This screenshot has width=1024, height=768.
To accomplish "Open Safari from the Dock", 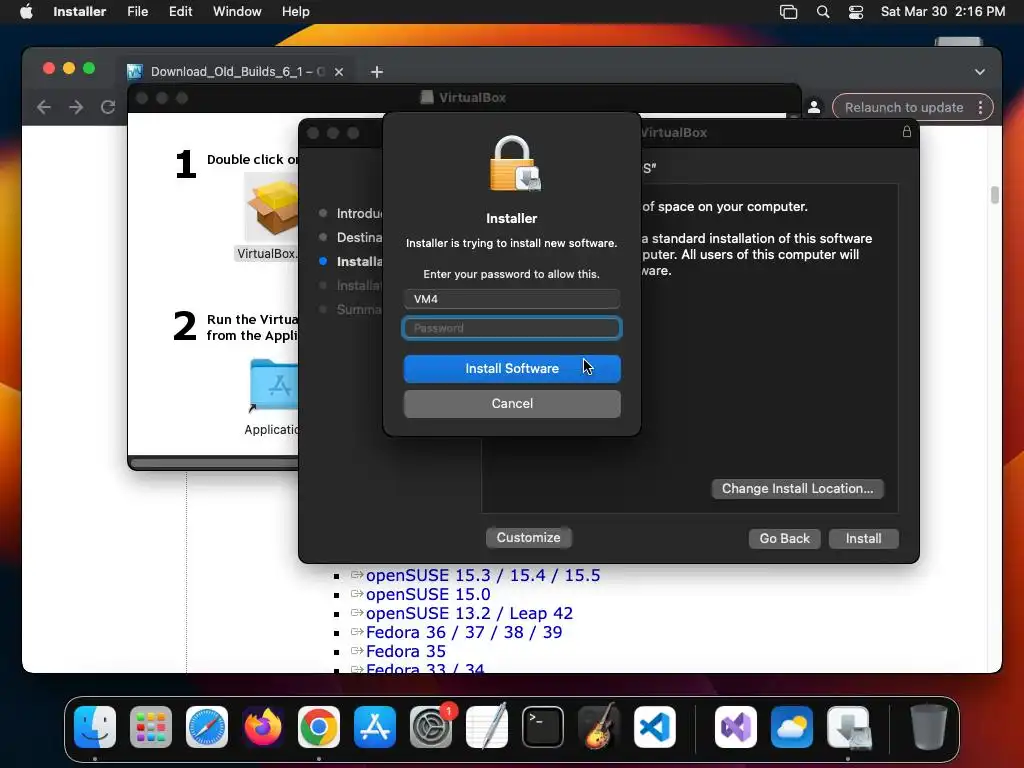I will (207, 726).
